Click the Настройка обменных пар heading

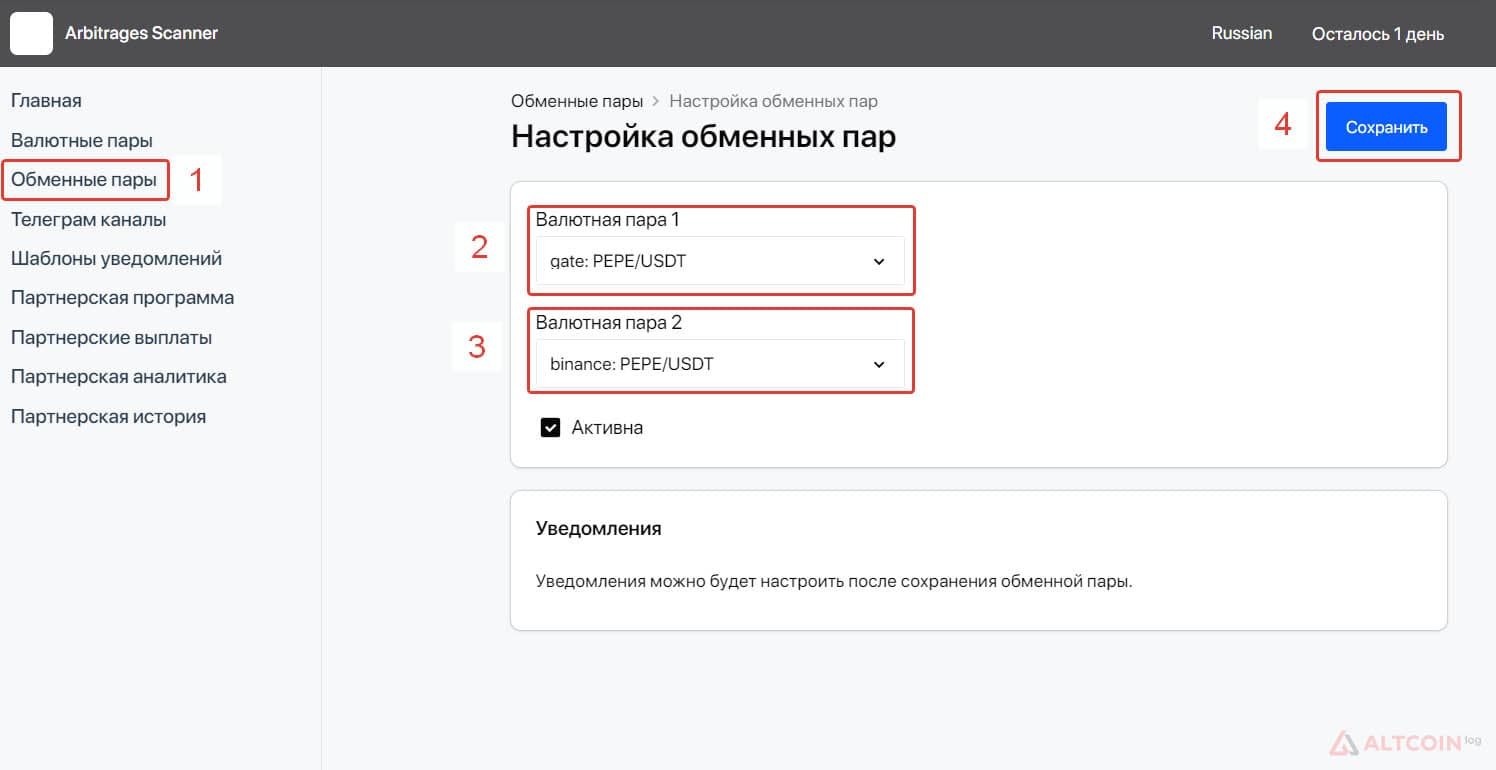point(703,137)
